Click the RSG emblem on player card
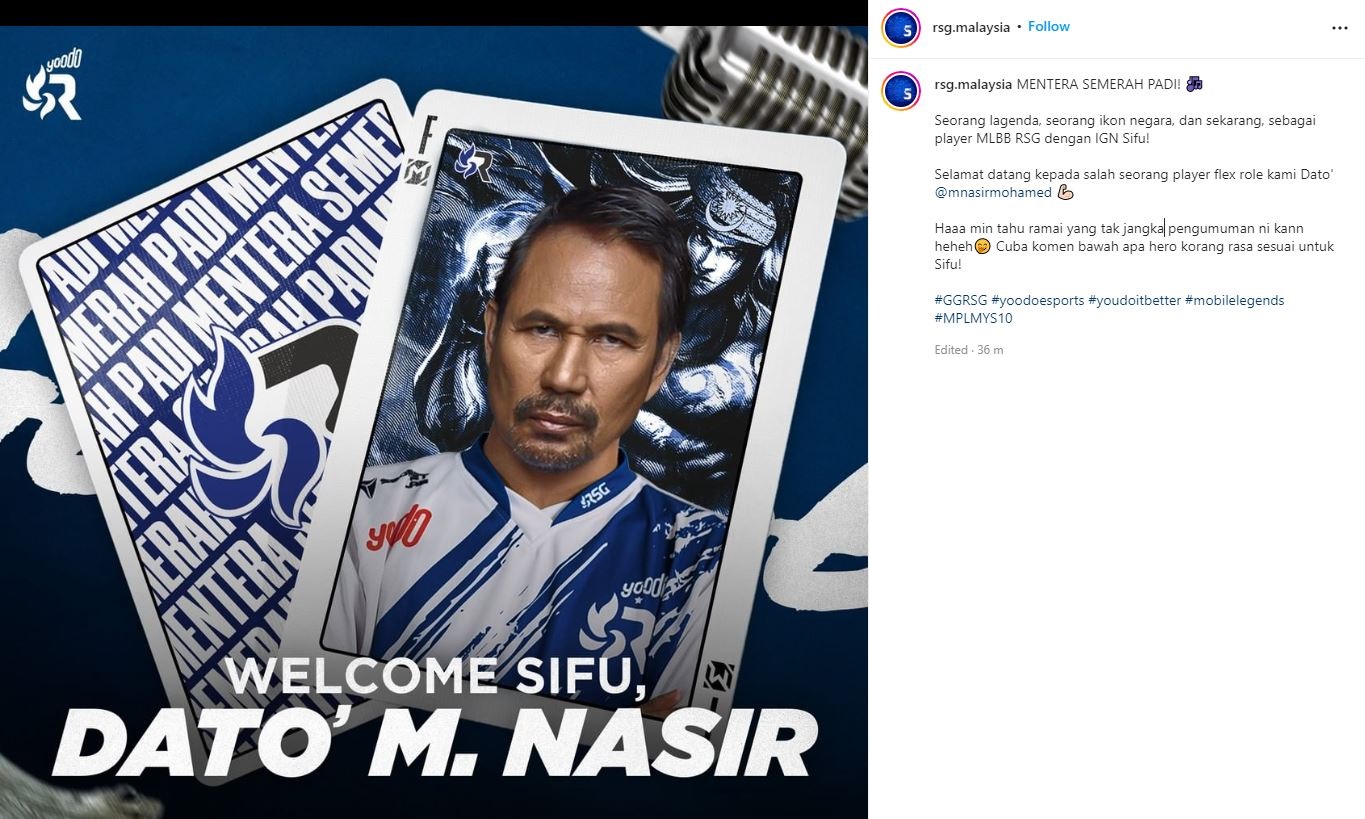 pyautogui.click(x=473, y=160)
